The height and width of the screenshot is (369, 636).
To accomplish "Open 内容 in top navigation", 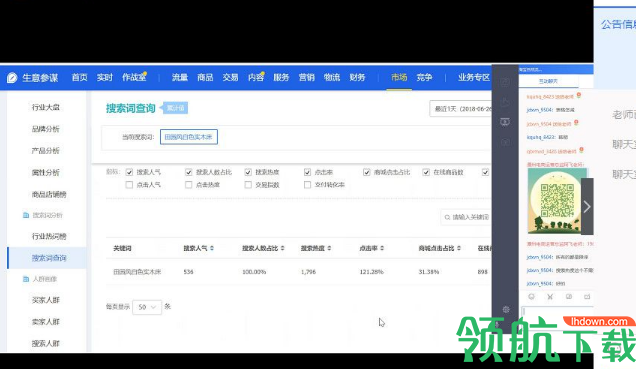I will point(256,77).
